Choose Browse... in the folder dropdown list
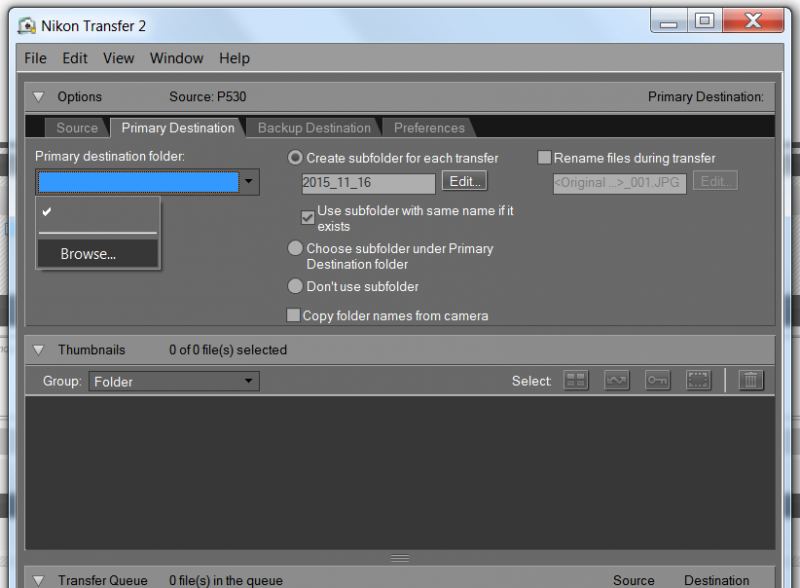 [98, 254]
